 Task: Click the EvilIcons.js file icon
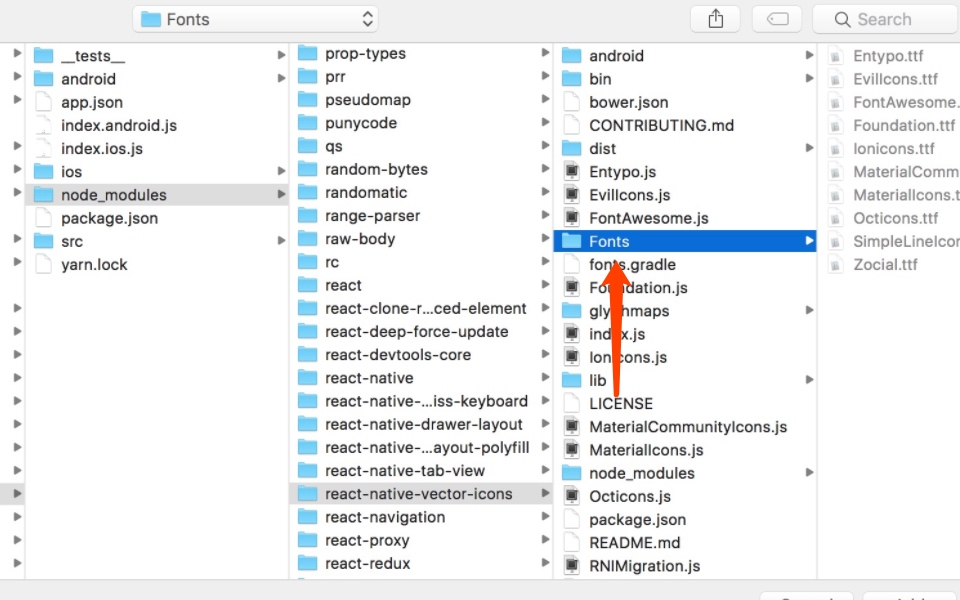[571, 195]
